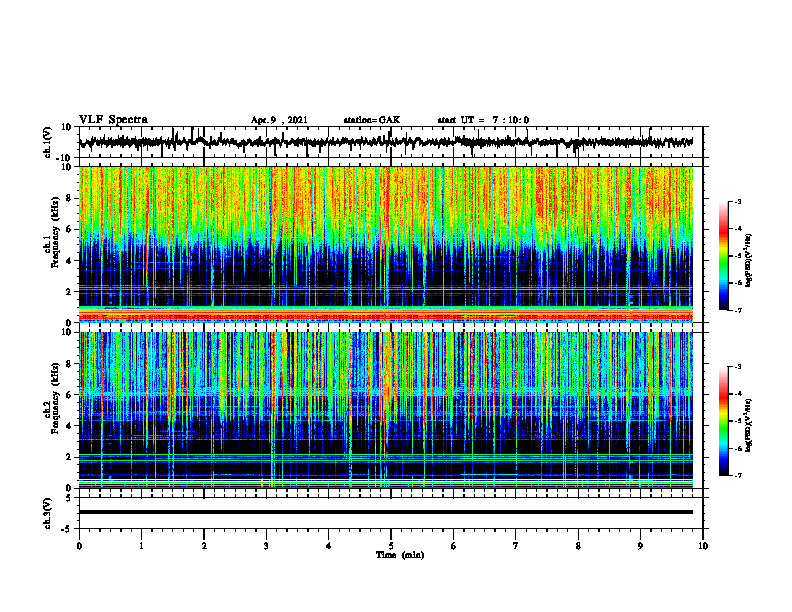Viewport: 792px width, 612px height.
Task: Click the time axis tick label '0'
Action: pos(79,546)
